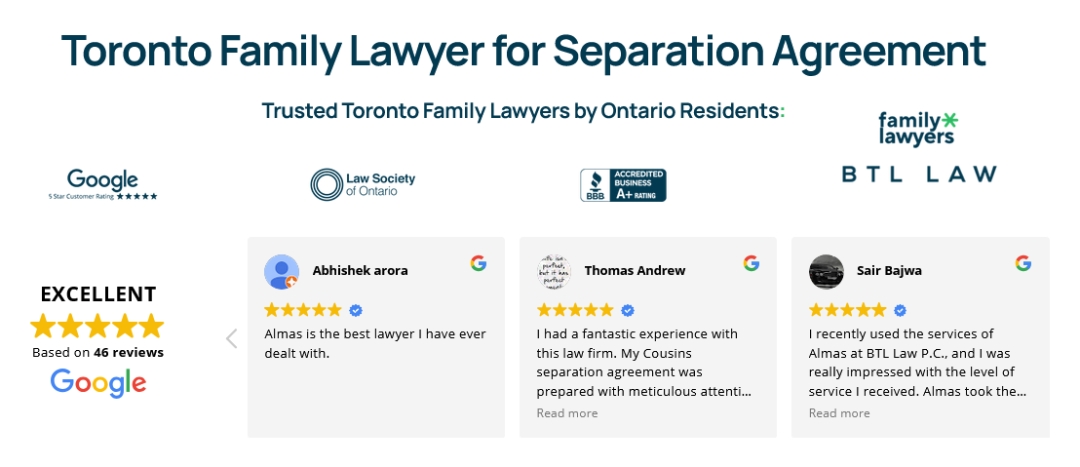Go to previous reviews with left arrow
1080x467 pixels.
(x=232, y=338)
